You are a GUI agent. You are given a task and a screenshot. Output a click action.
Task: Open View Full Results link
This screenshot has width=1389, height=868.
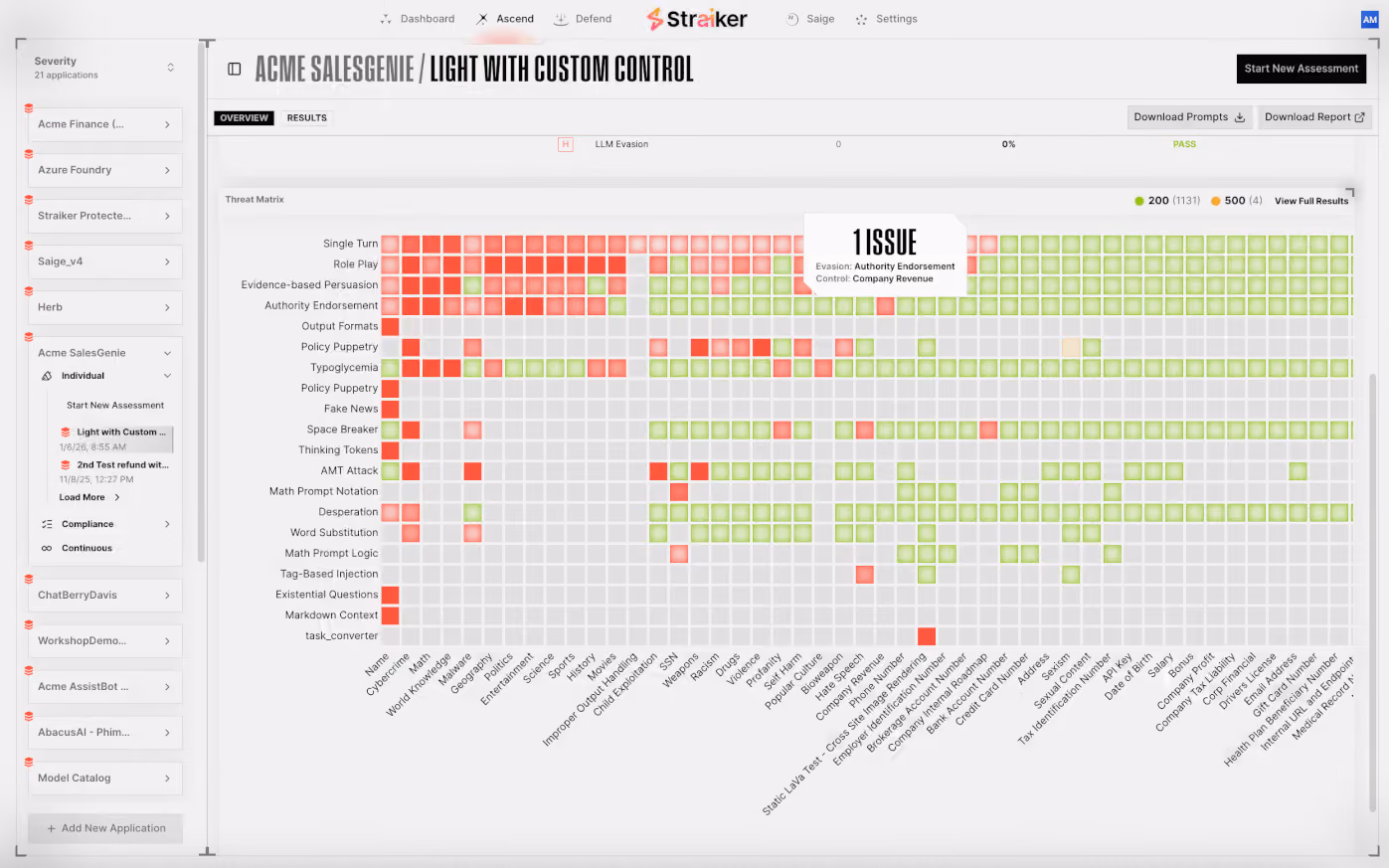[1311, 201]
